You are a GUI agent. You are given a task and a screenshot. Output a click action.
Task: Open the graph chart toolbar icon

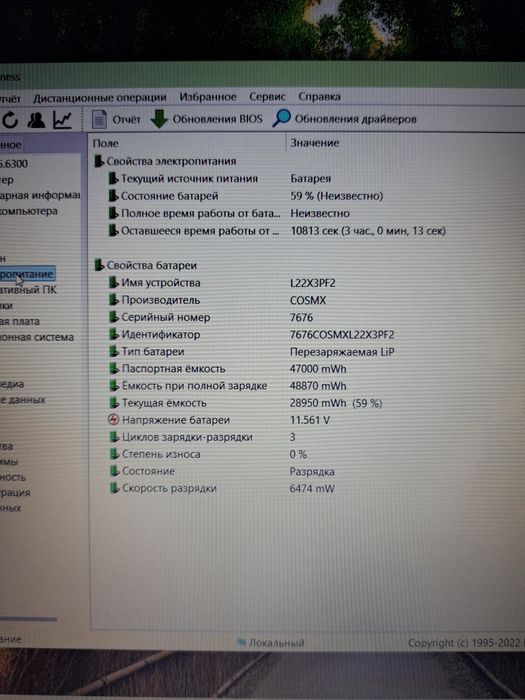click(x=62, y=120)
